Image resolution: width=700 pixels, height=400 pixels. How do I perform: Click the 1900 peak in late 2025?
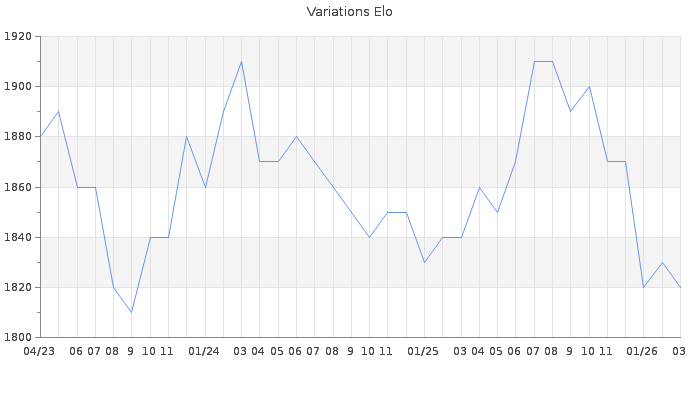589,87
